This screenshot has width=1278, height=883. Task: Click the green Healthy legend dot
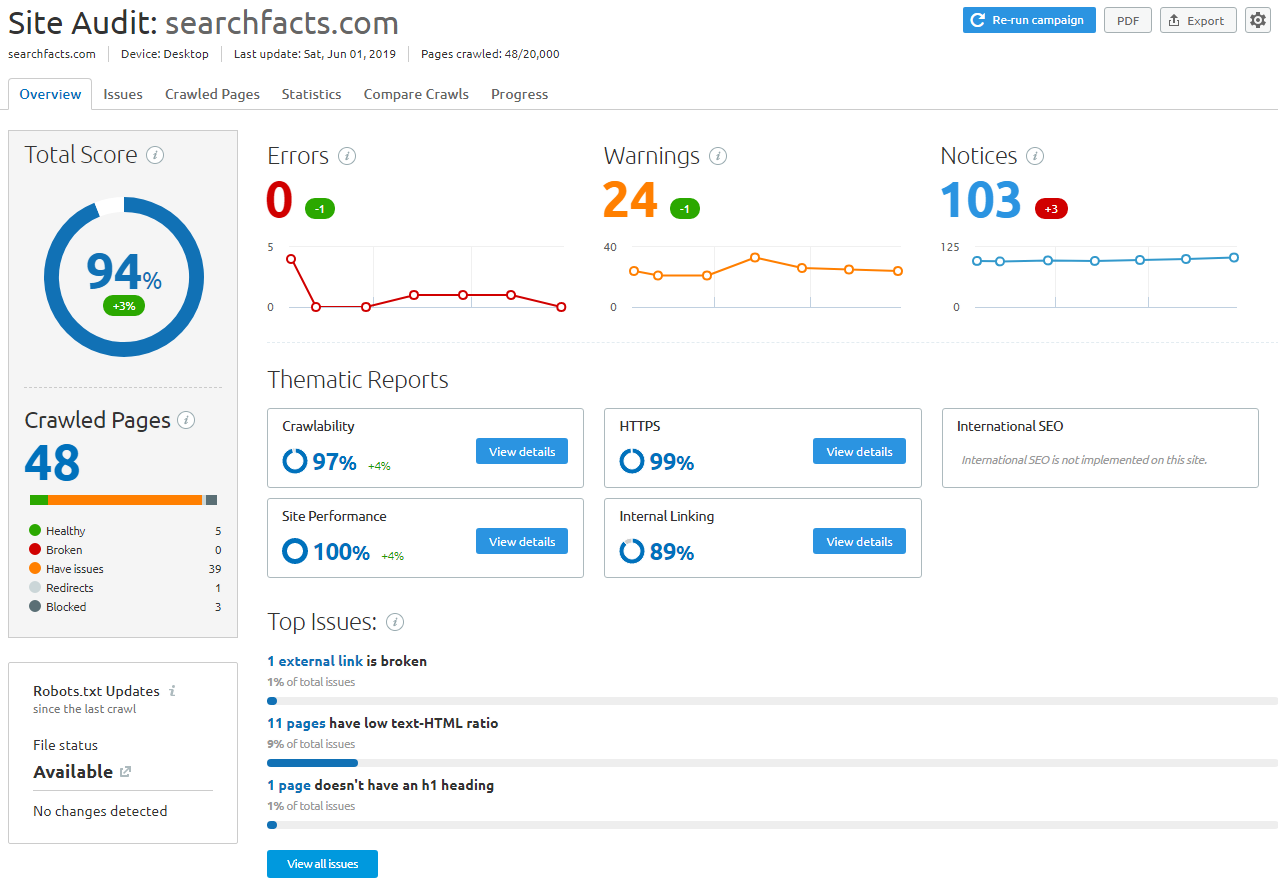click(x=35, y=531)
